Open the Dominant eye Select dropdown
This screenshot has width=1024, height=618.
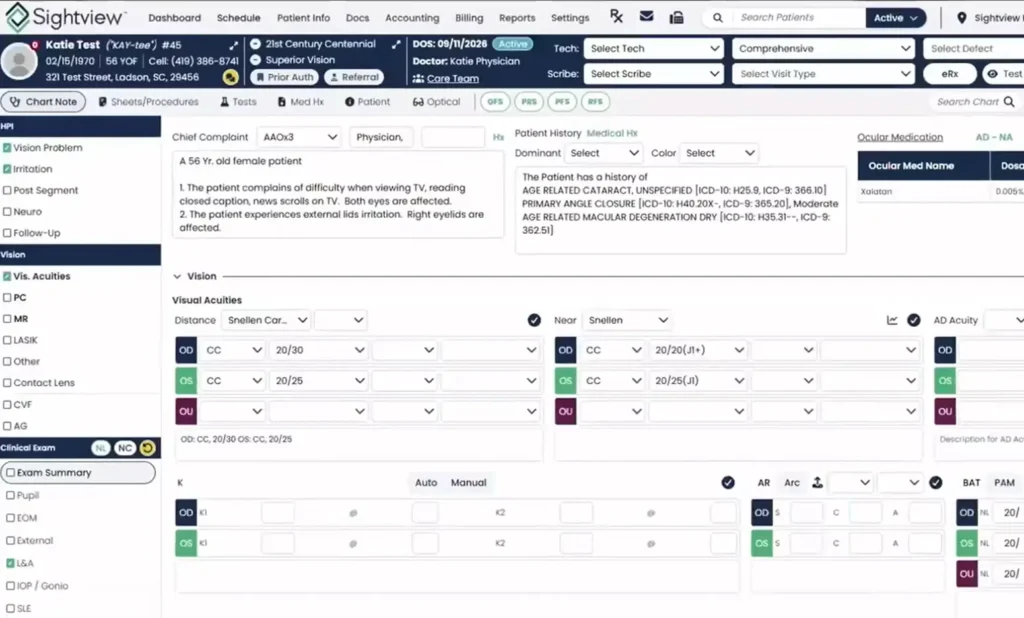(603, 153)
